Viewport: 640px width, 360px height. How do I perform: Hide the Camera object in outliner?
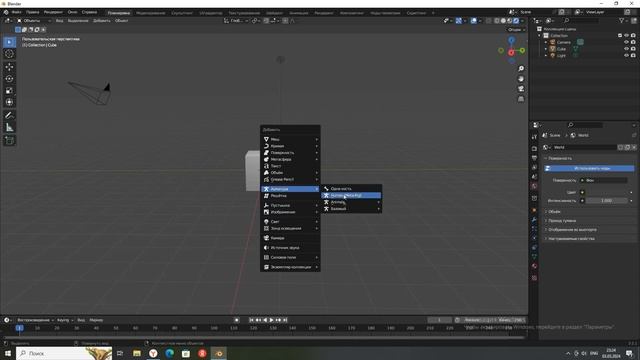pyautogui.click(x=626, y=42)
